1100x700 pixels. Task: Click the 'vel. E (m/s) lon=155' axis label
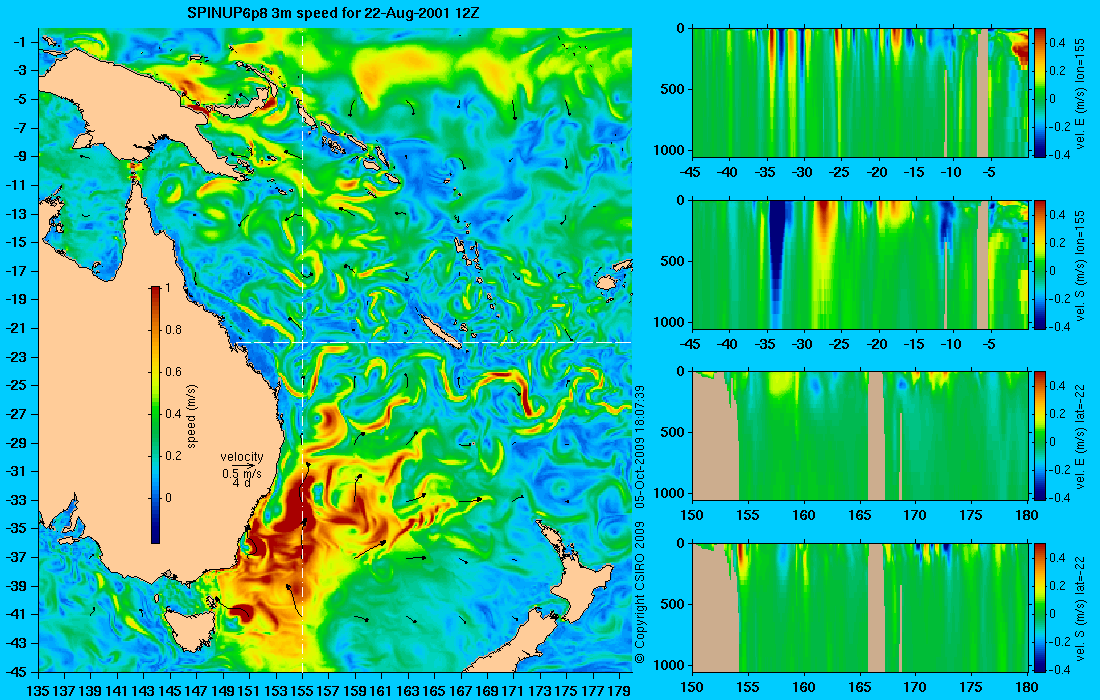1080,93
